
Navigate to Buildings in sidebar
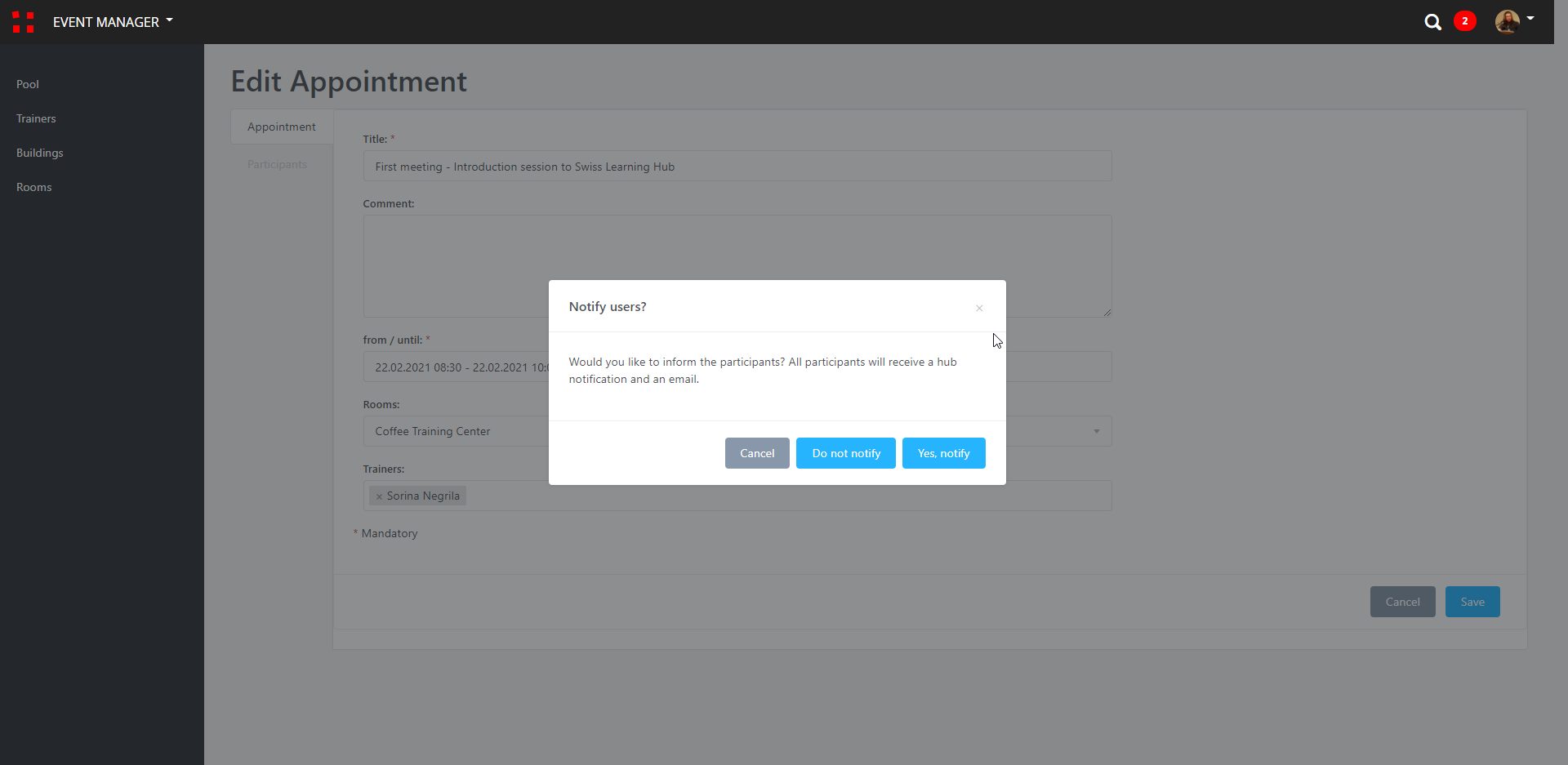[x=40, y=153]
